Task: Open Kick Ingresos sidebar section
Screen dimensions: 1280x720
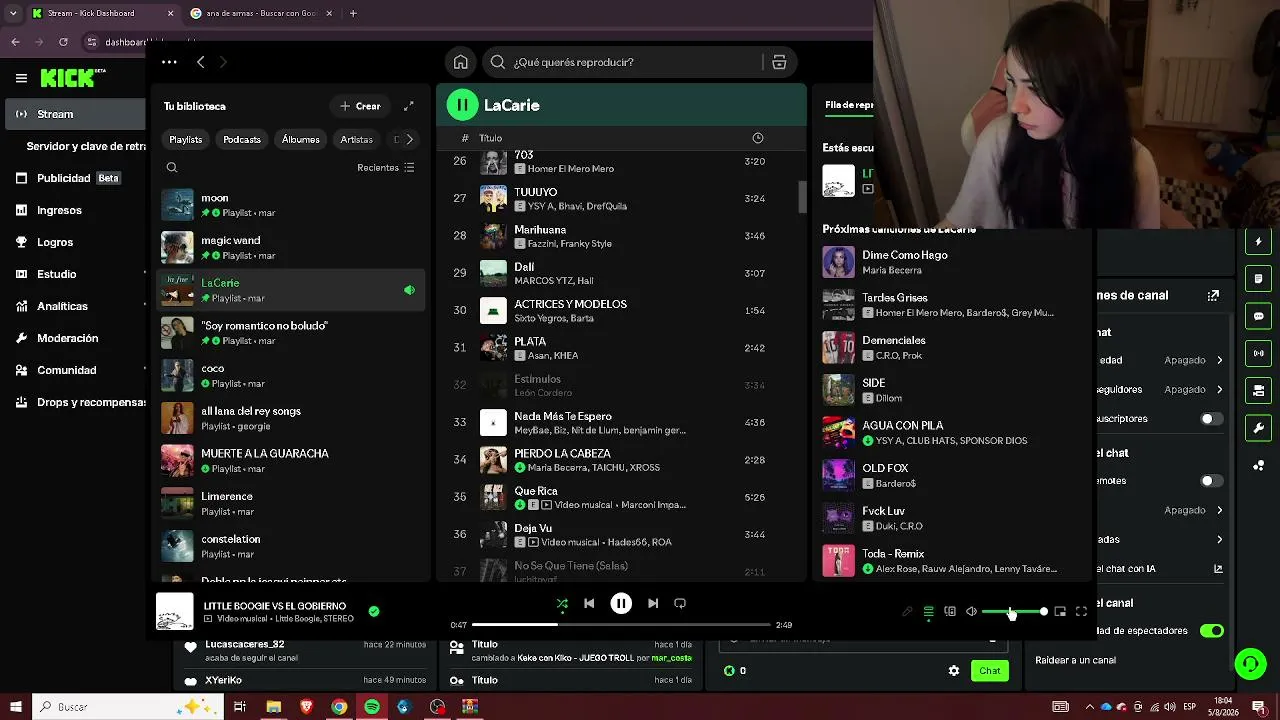Action: (x=59, y=210)
